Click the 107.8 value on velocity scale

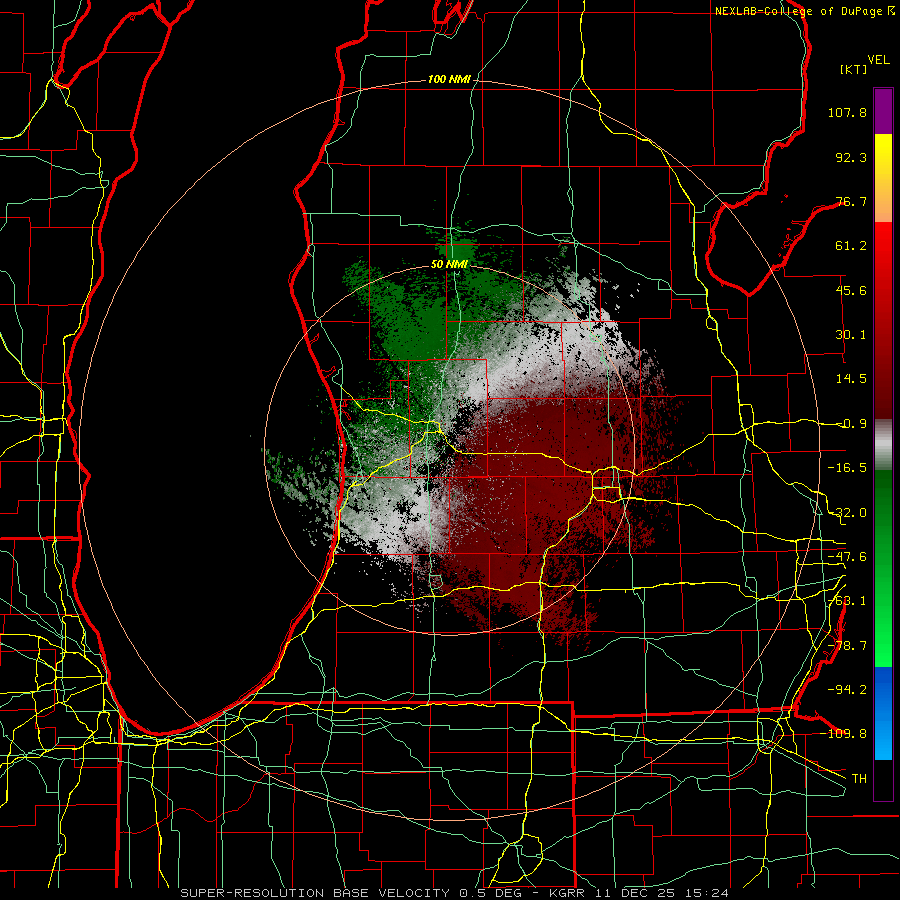847,112
